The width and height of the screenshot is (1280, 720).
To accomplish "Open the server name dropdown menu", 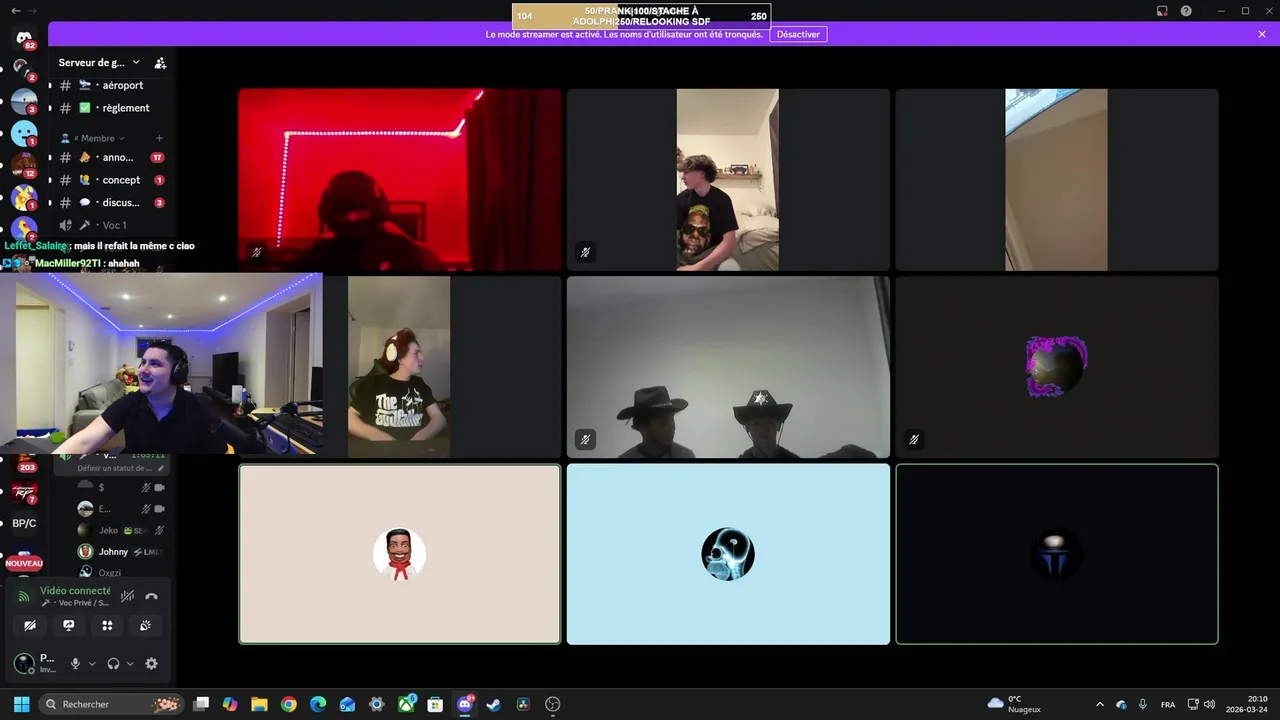I will tap(99, 63).
